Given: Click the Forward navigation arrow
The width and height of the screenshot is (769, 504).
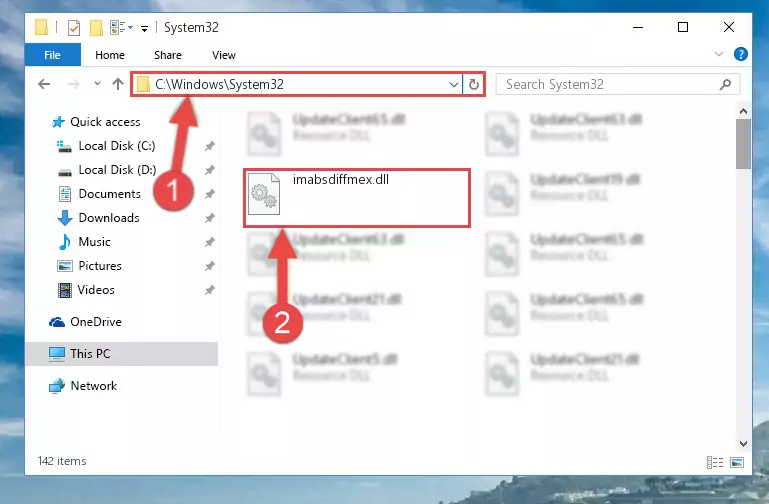Looking at the screenshot, I should [x=73, y=84].
